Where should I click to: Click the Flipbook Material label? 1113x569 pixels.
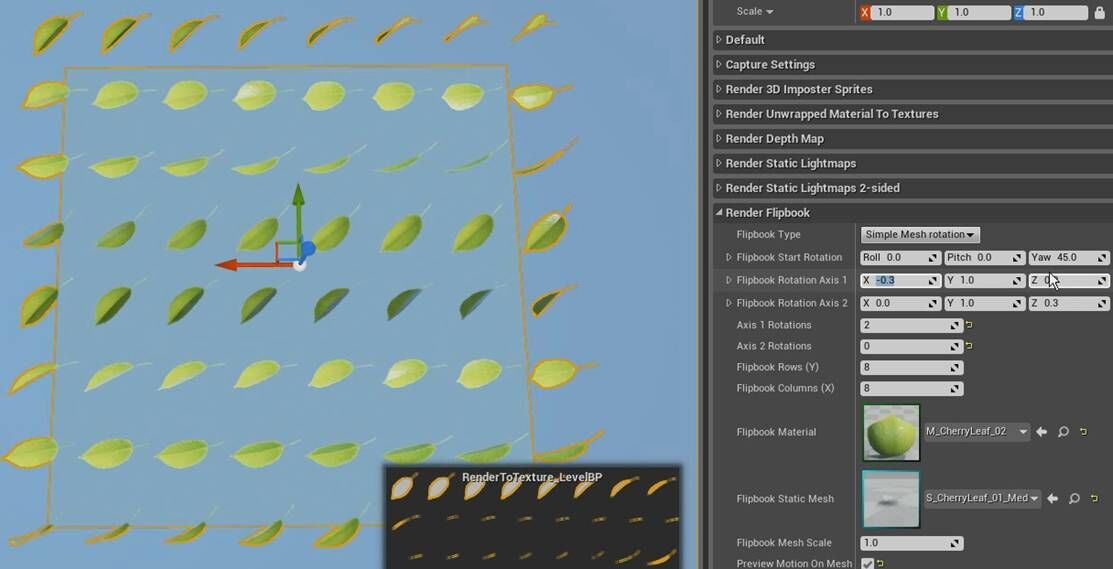776,432
